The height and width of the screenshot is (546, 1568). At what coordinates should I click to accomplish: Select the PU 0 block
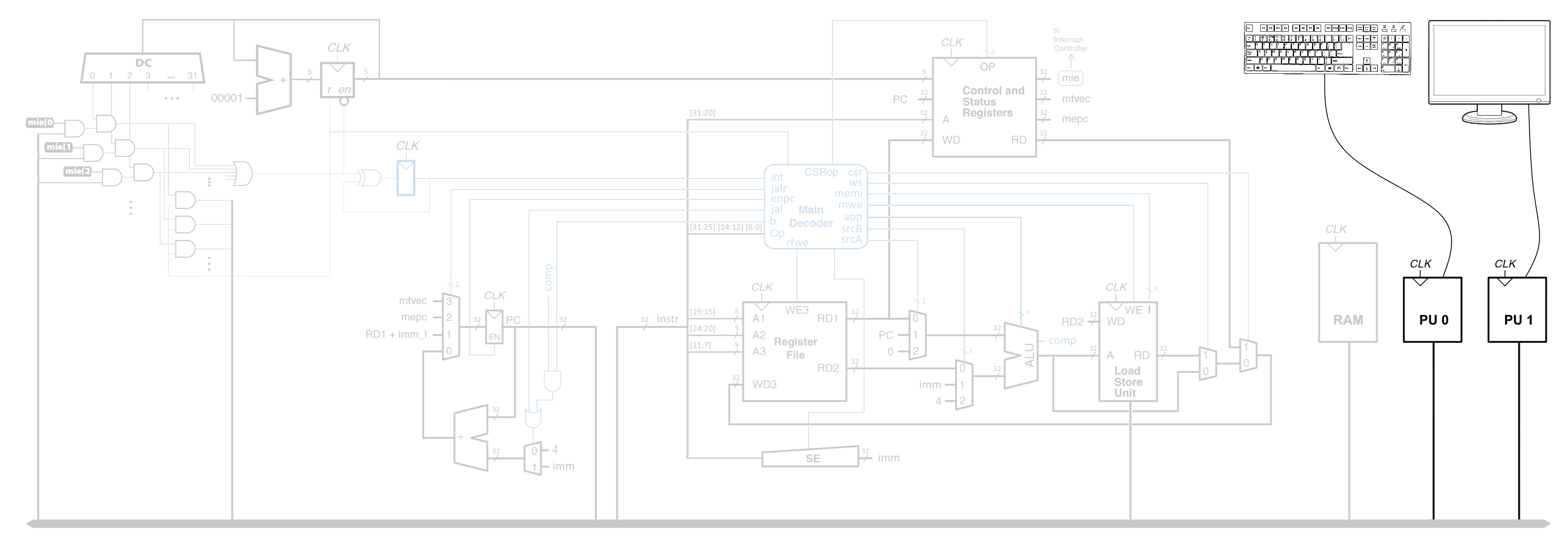pyautogui.click(x=1432, y=310)
